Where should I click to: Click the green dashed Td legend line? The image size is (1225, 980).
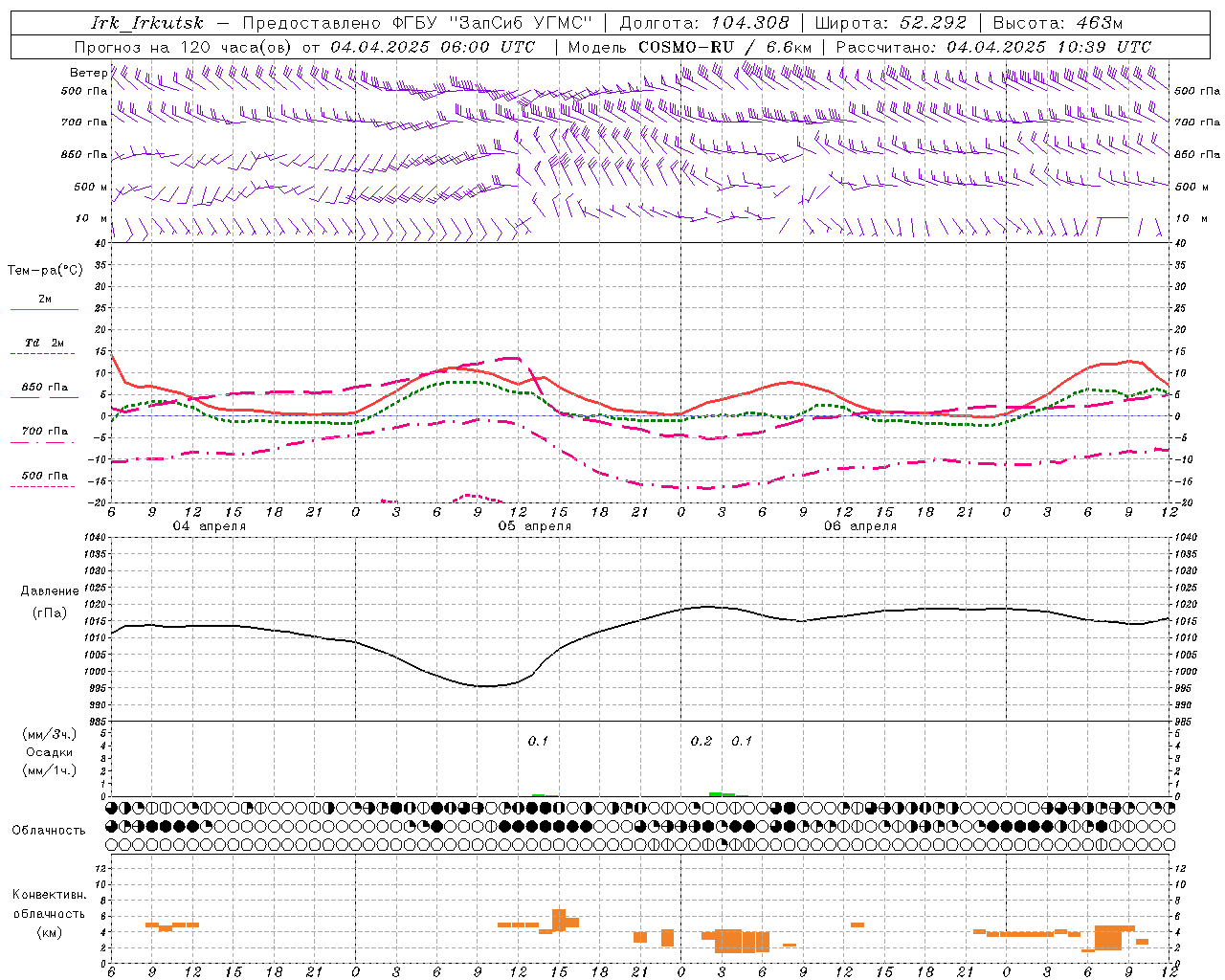point(42,354)
